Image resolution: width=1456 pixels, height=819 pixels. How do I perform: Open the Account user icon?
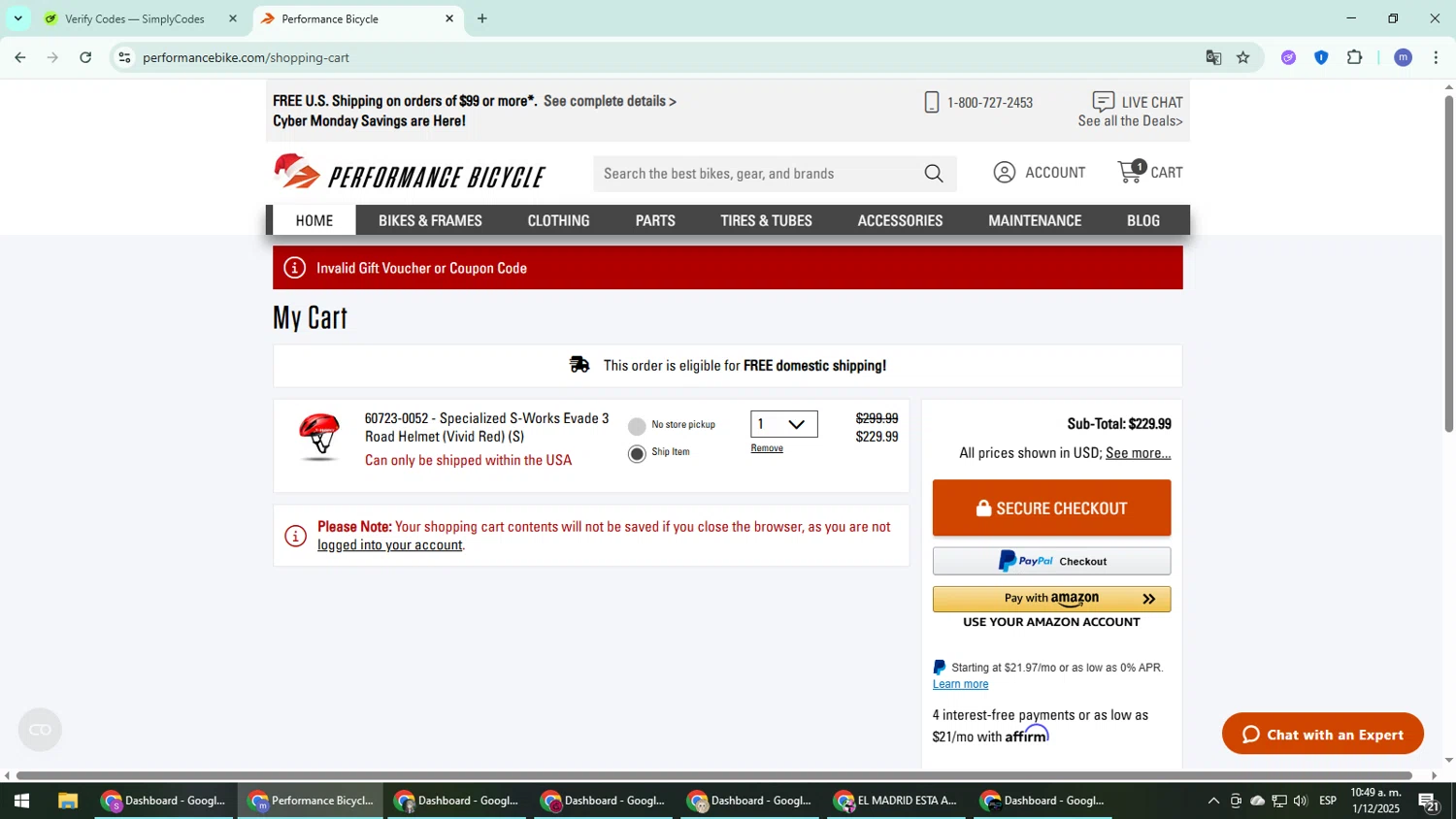[1005, 173]
